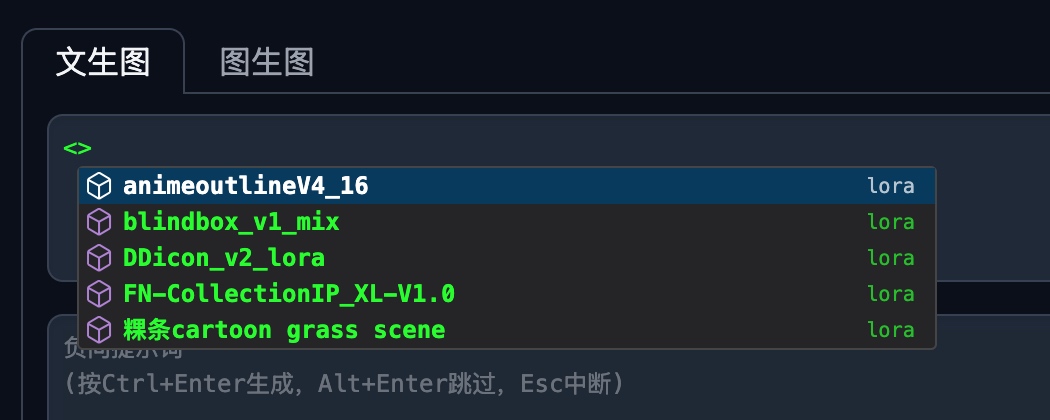1050x420 pixels.
Task: Select animeoutlineV4_16 from the suggestion list
Action: (x=246, y=186)
